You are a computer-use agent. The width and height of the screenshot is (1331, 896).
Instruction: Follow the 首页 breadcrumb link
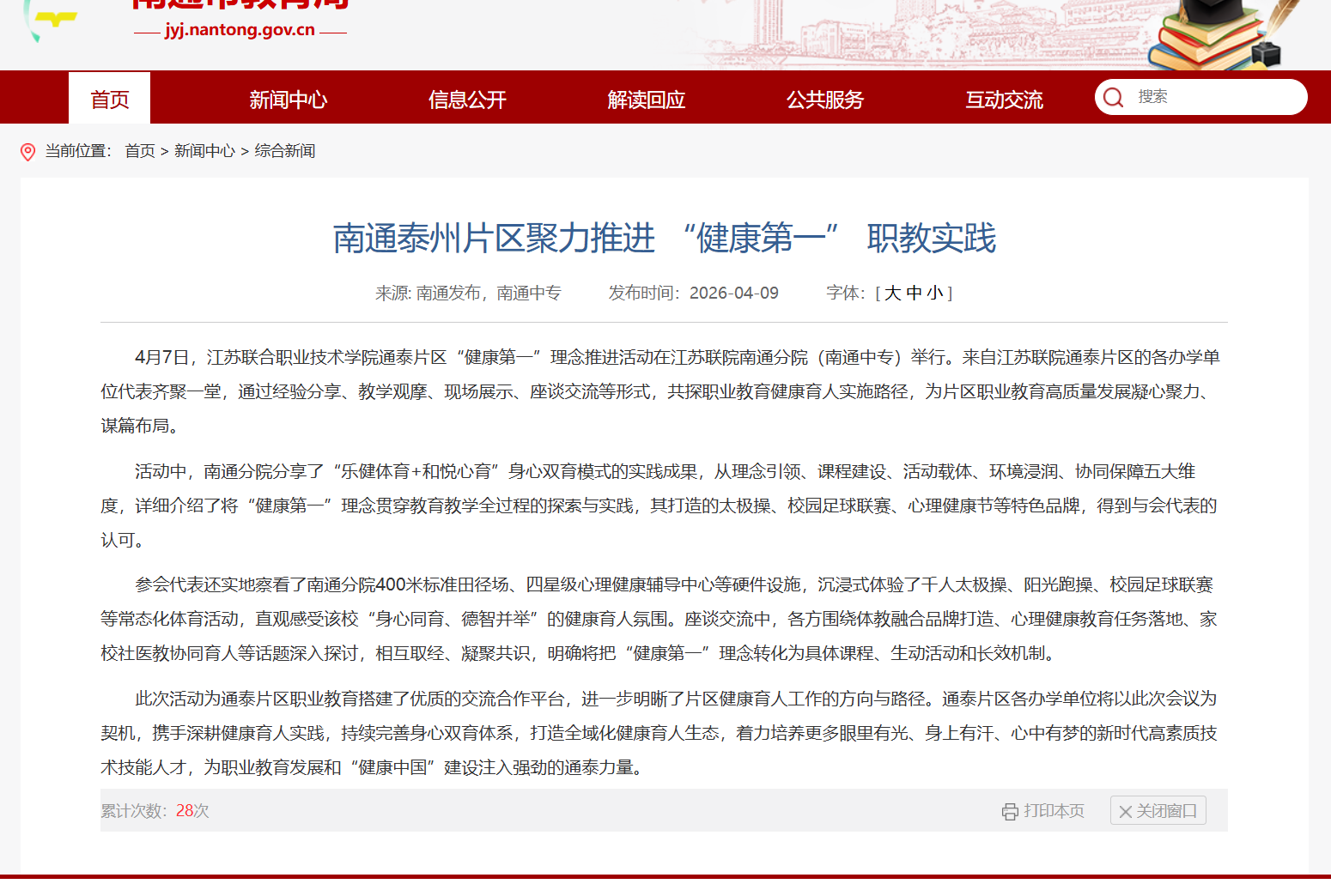pyautogui.click(x=140, y=151)
